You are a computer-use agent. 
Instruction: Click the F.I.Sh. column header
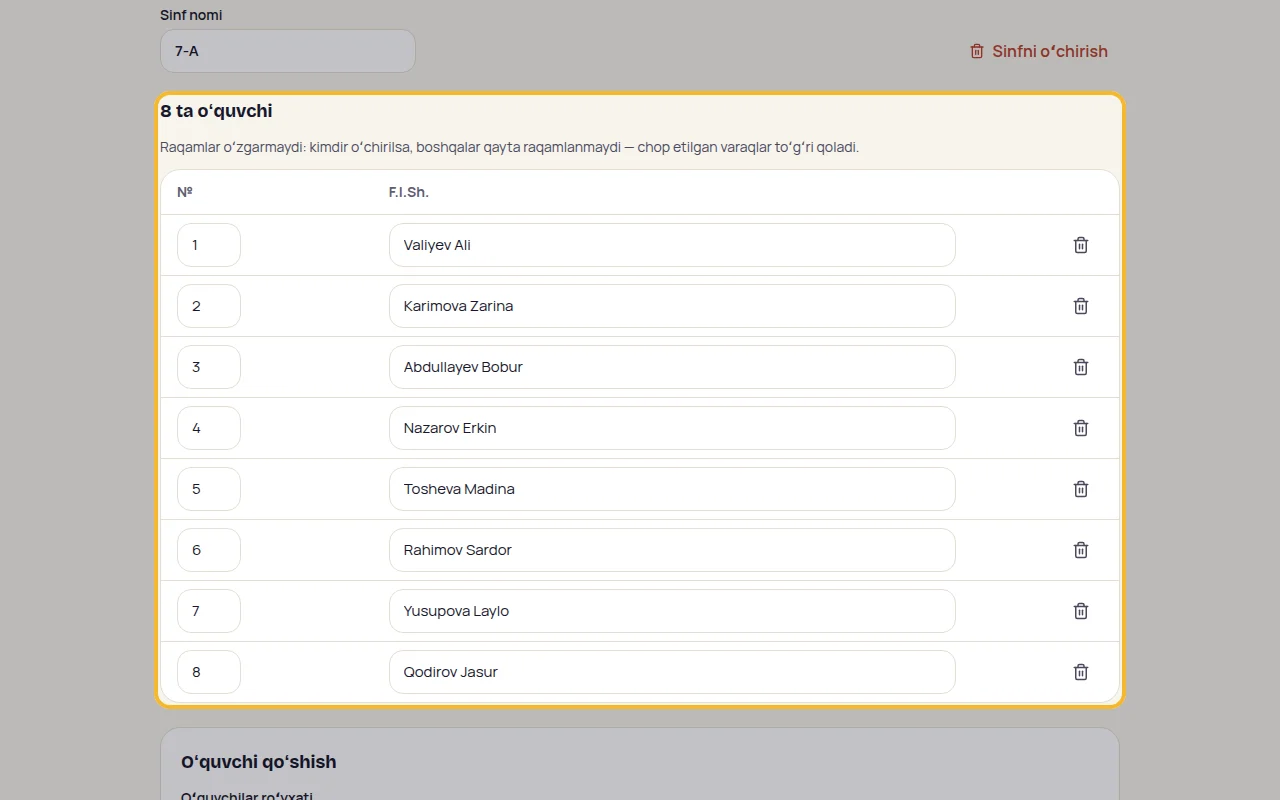(x=408, y=192)
